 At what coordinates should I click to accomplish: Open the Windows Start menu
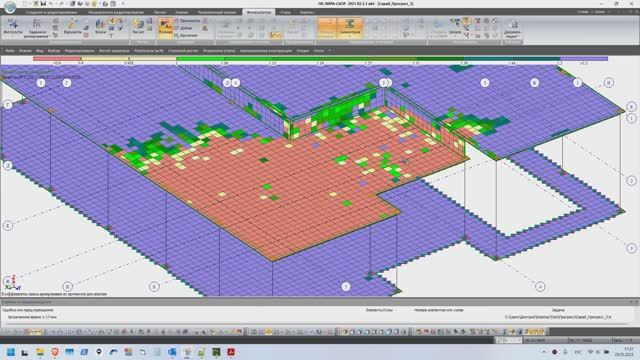pyautogui.click(x=11, y=352)
